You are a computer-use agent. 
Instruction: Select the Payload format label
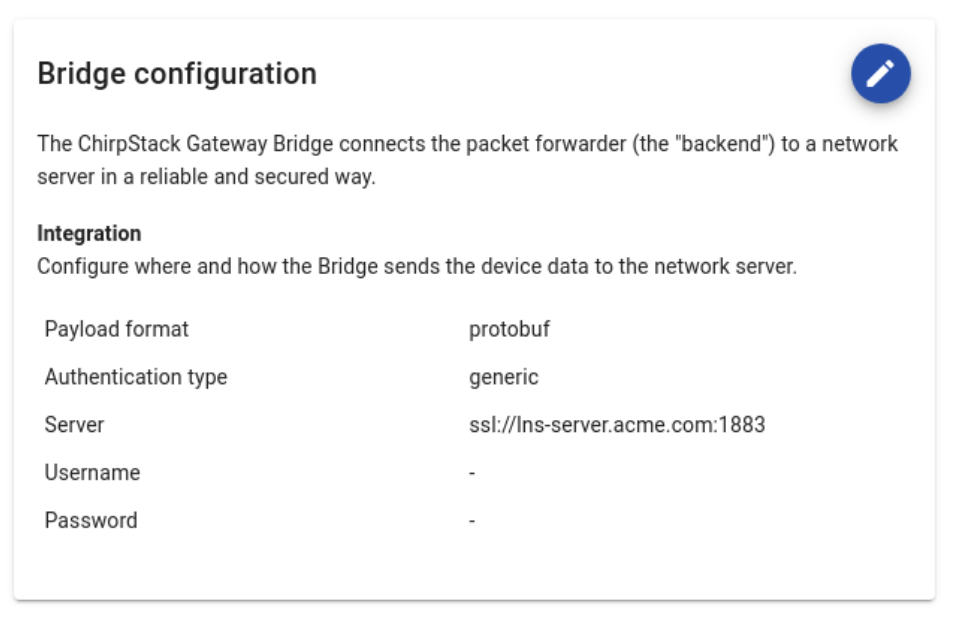(116, 329)
